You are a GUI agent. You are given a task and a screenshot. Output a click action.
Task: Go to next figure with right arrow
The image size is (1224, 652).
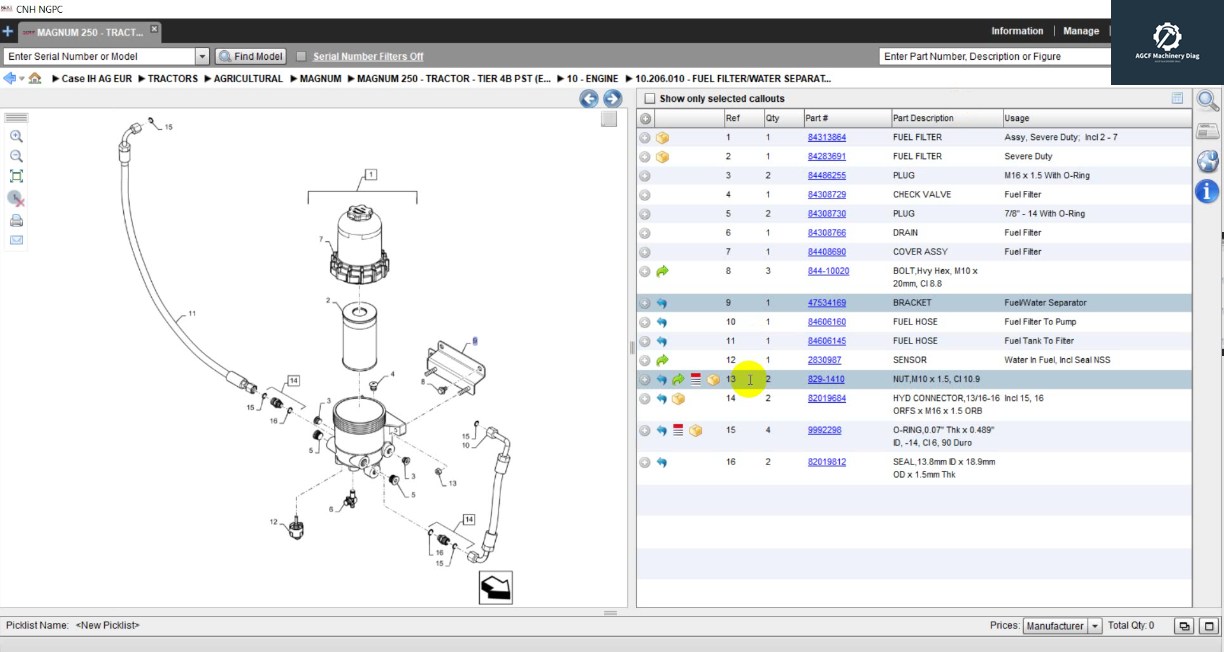(x=612, y=98)
